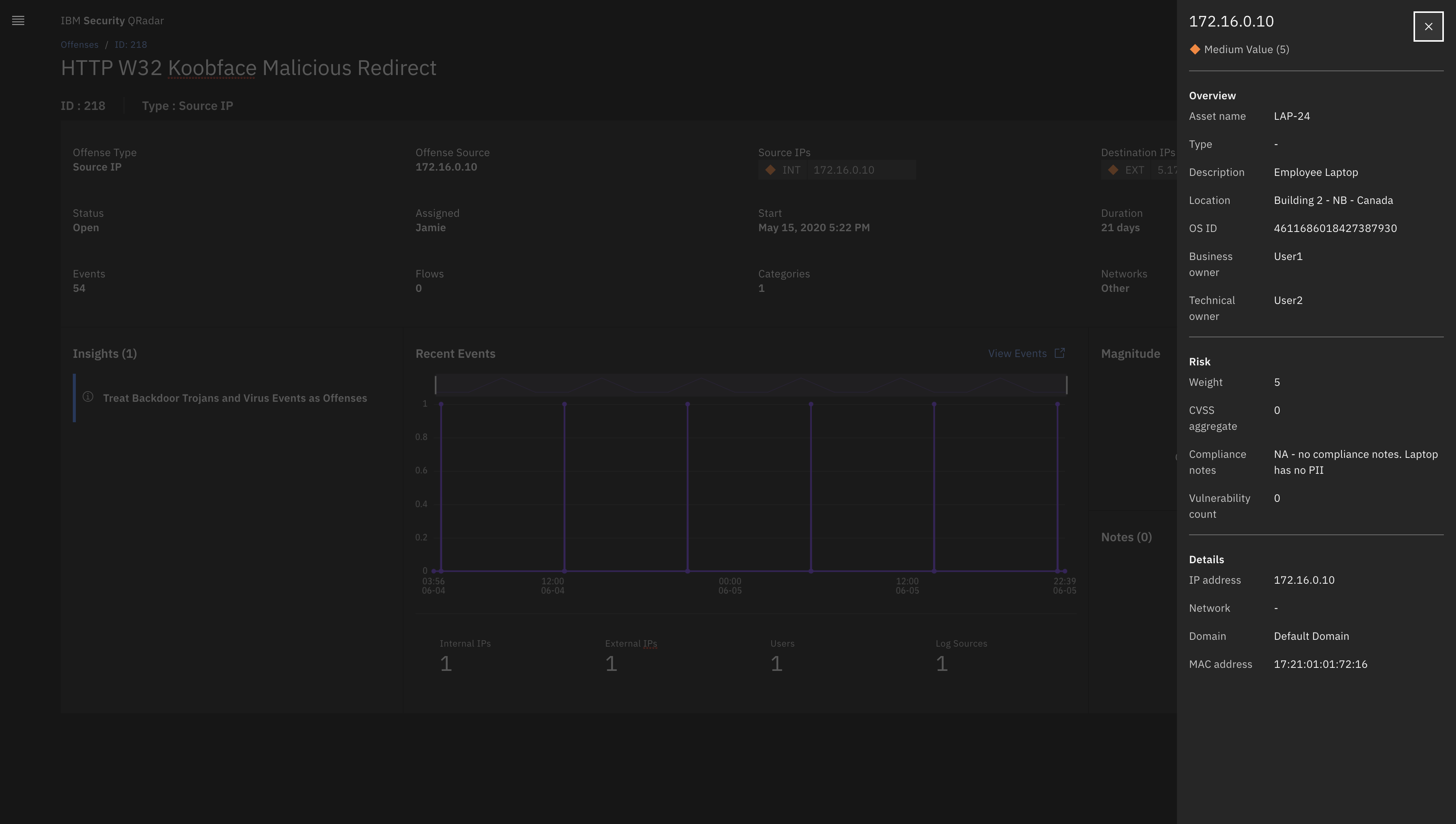1456x824 pixels.
Task: Click the Offenses breadcrumb link
Action: 79,45
